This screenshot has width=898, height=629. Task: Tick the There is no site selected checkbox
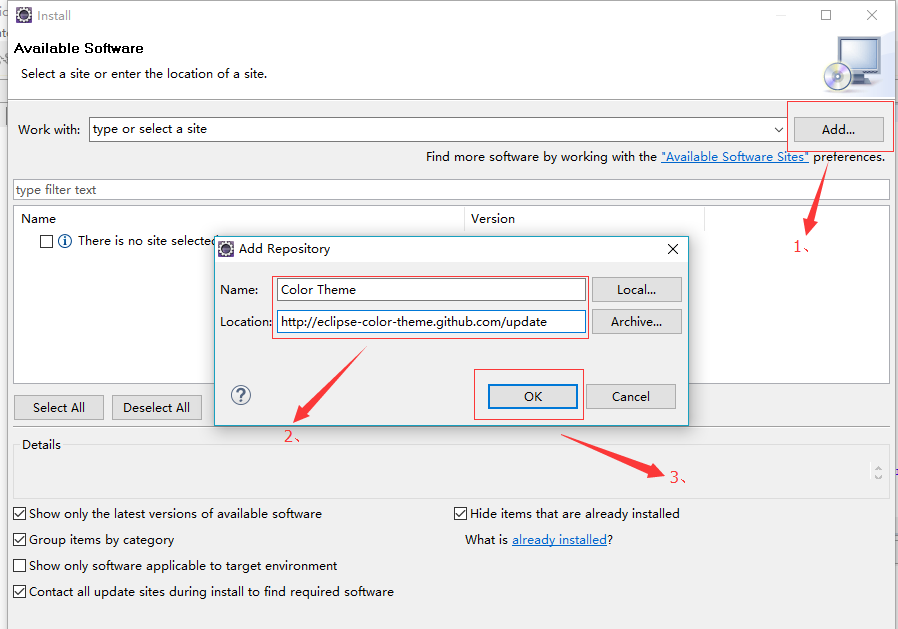46,241
